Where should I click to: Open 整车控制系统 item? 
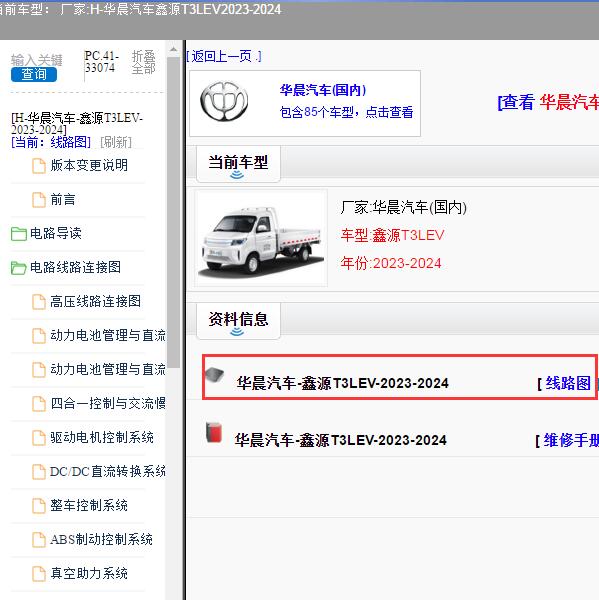click(x=89, y=505)
